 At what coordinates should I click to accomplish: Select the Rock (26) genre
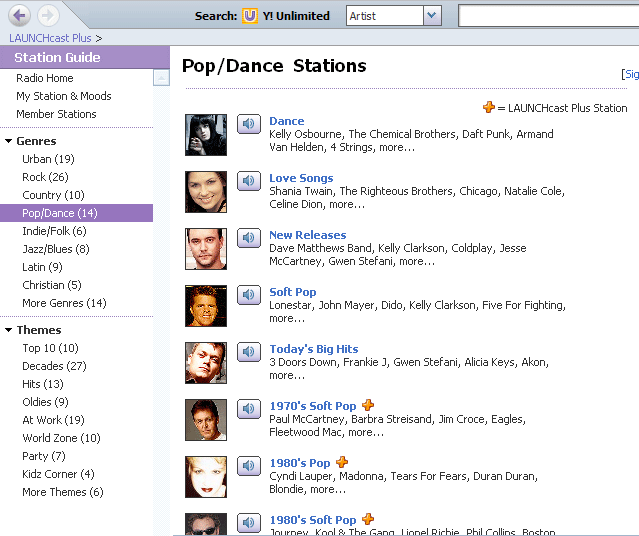[x=45, y=177]
